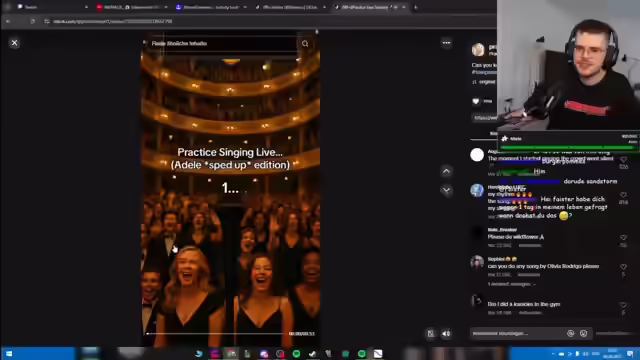Click the '#' hashtag link in description

tap(484, 72)
